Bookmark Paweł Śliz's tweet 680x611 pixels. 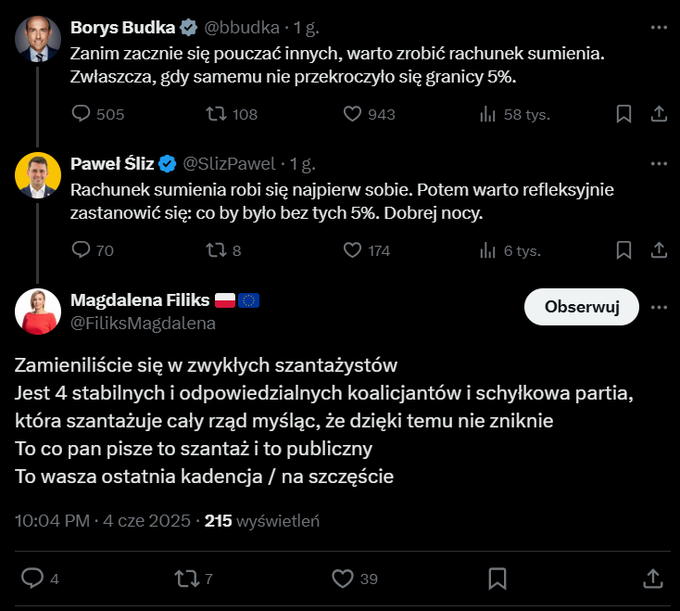pyautogui.click(x=624, y=250)
